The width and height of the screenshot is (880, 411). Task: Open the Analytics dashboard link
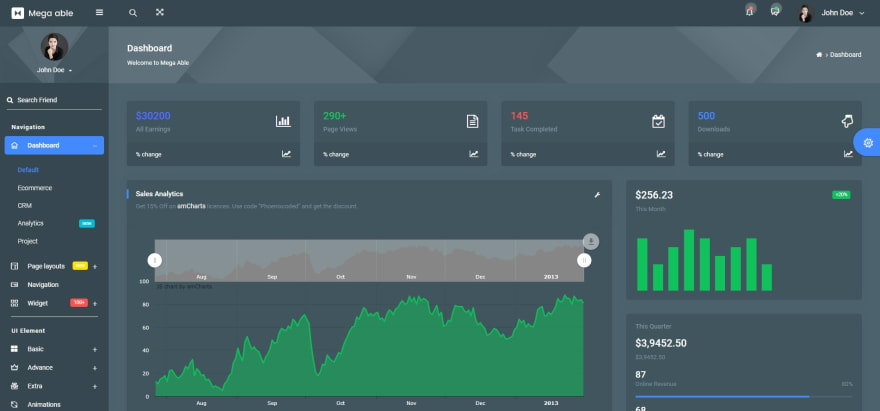tap(30, 223)
